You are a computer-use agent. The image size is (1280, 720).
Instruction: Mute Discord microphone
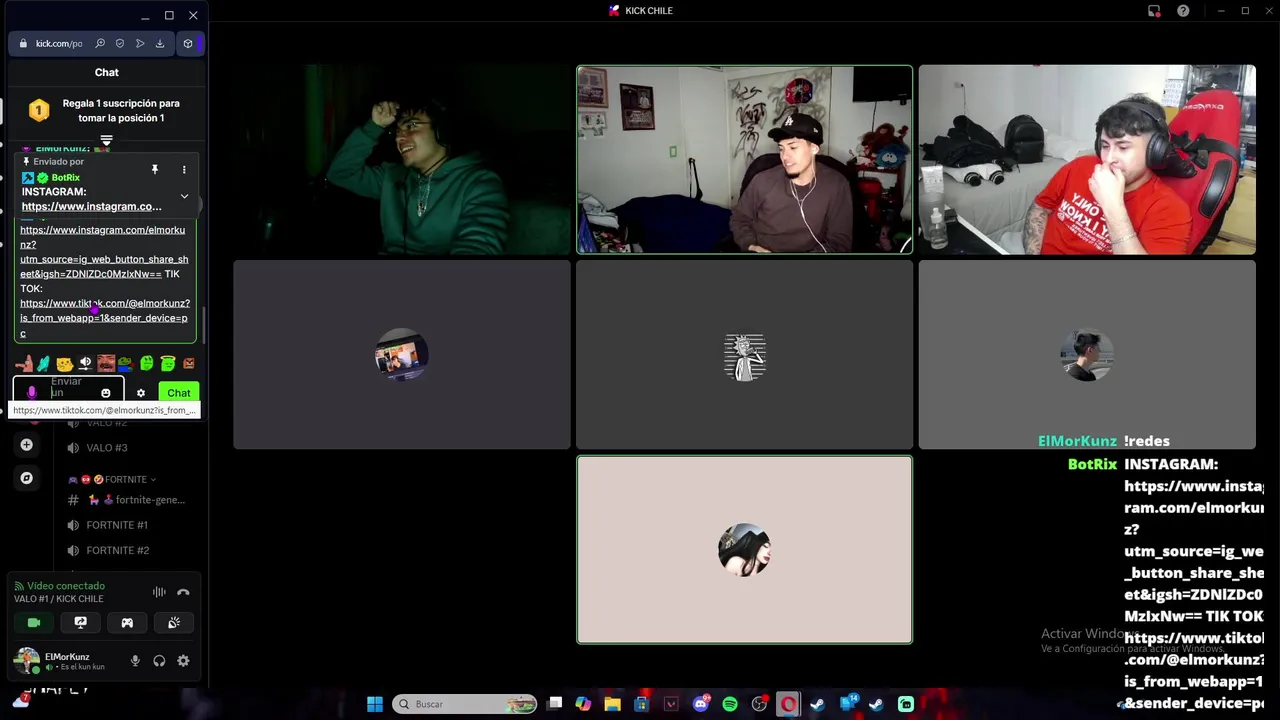point(135,661)
